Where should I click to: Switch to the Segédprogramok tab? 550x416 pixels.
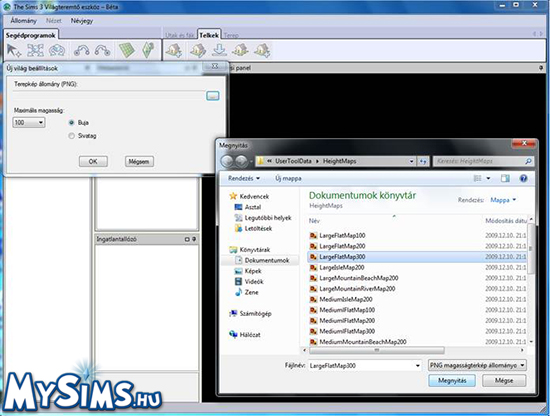pos(31,35)
